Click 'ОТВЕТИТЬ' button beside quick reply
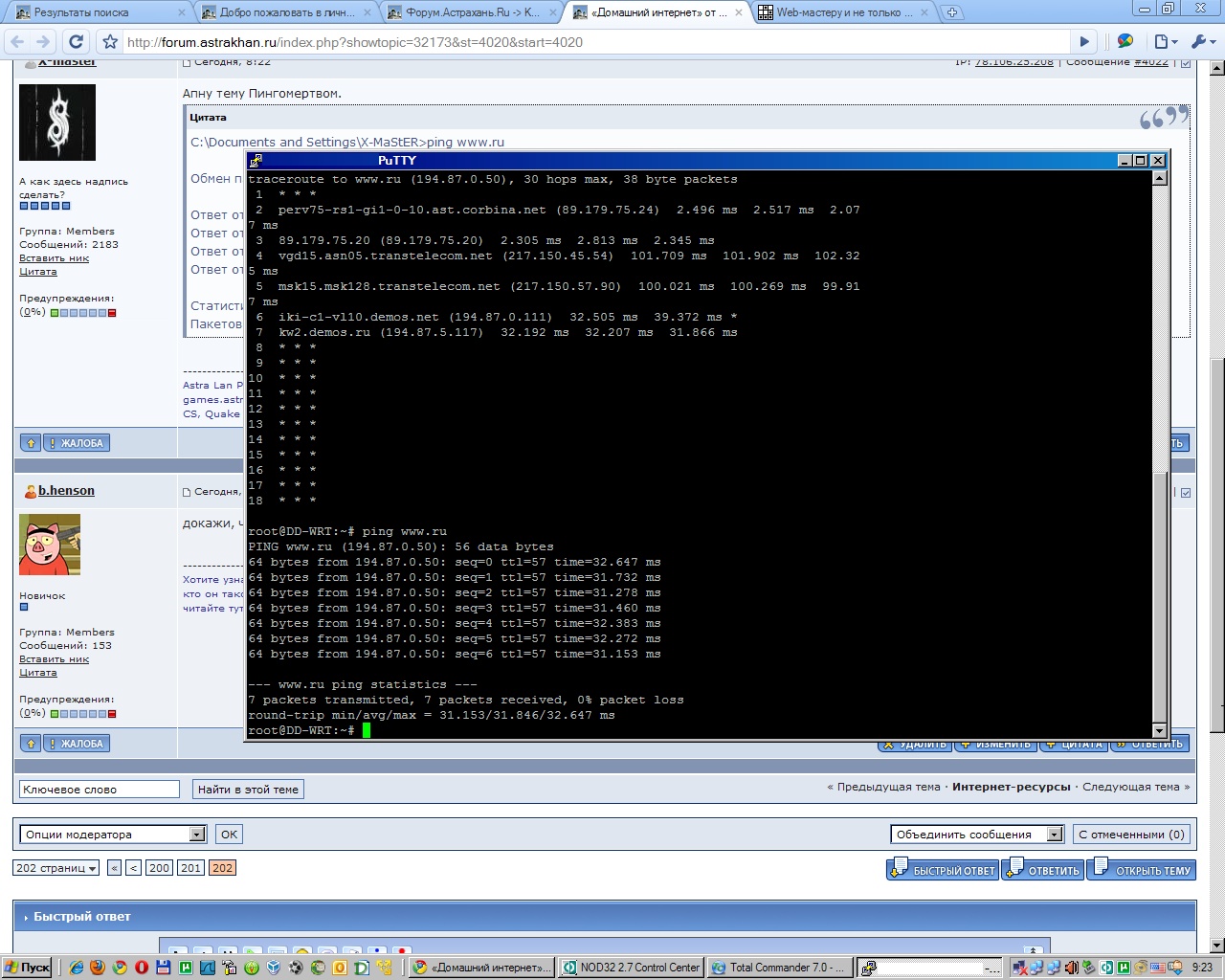Screen dimensions: 1225x980 (x=1042, y=869)
